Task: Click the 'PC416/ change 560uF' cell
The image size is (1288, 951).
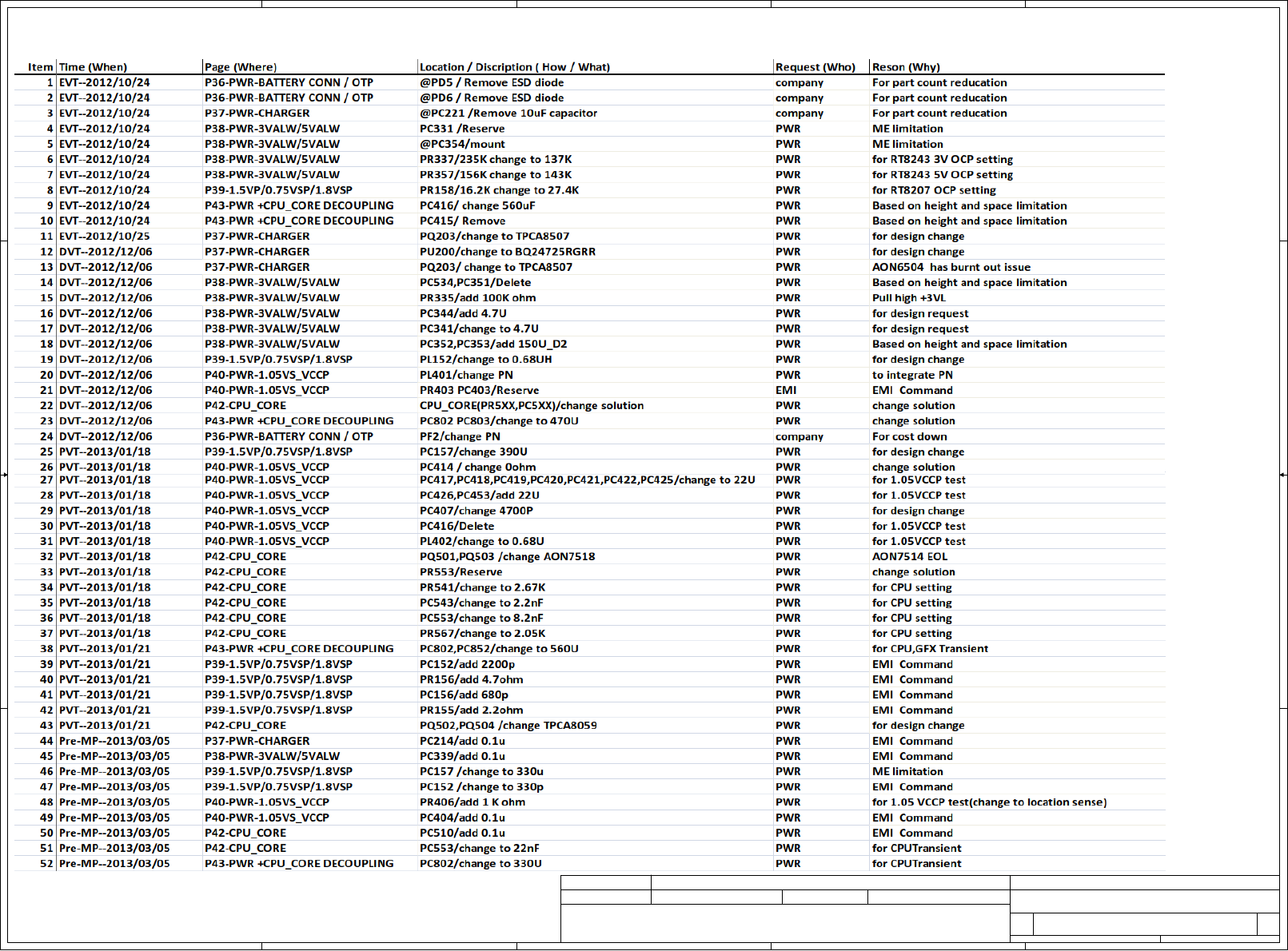Action: tap(477, 205)
